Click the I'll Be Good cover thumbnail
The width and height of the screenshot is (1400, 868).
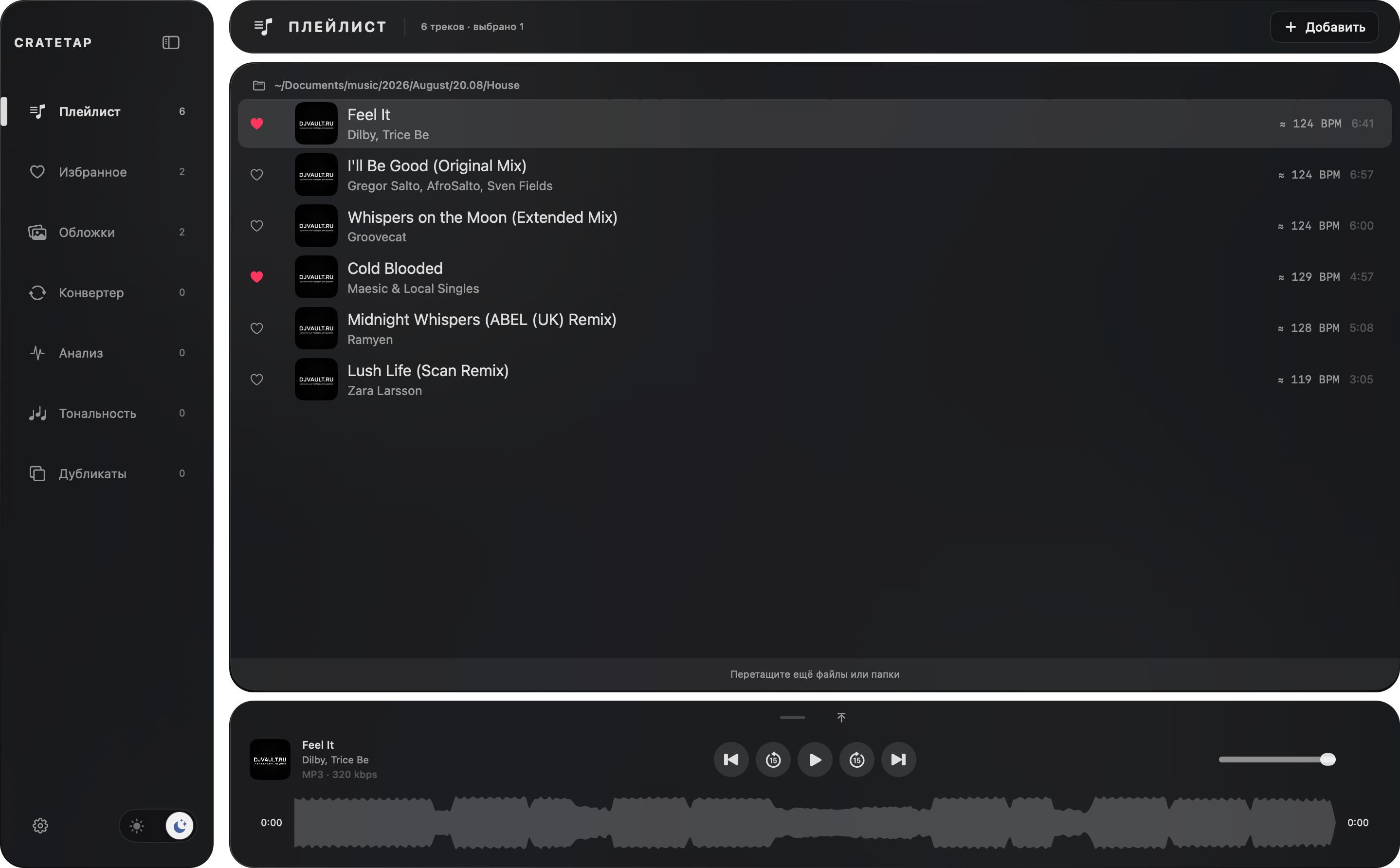[316, 175]
